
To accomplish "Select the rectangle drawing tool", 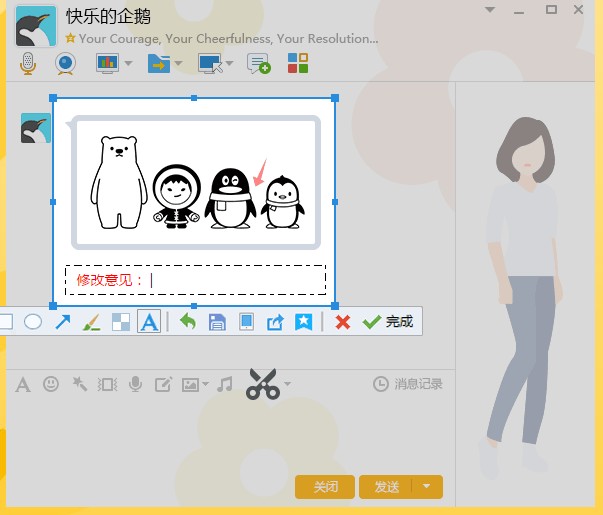I will point(6,322).
